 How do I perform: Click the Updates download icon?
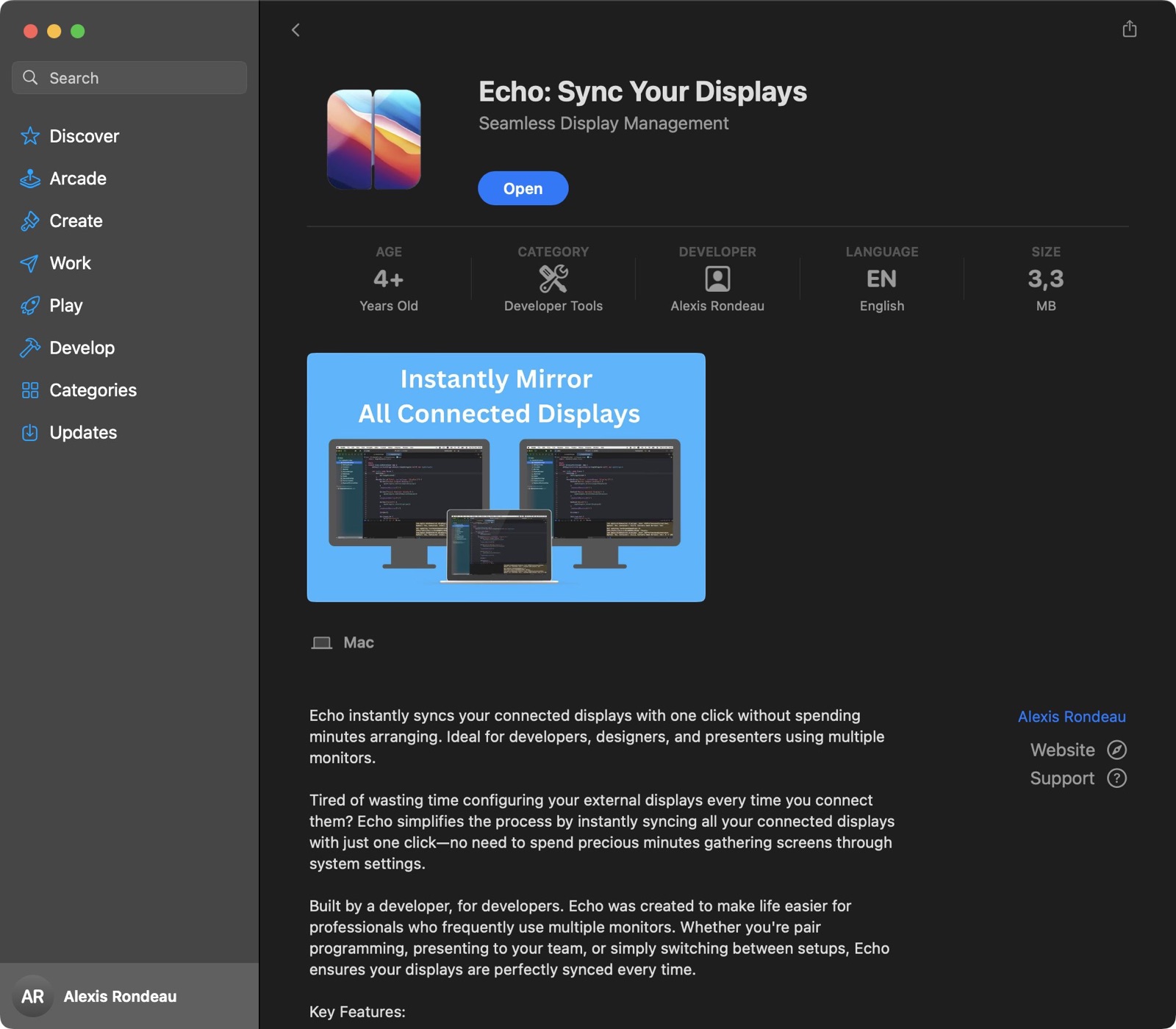30,432
